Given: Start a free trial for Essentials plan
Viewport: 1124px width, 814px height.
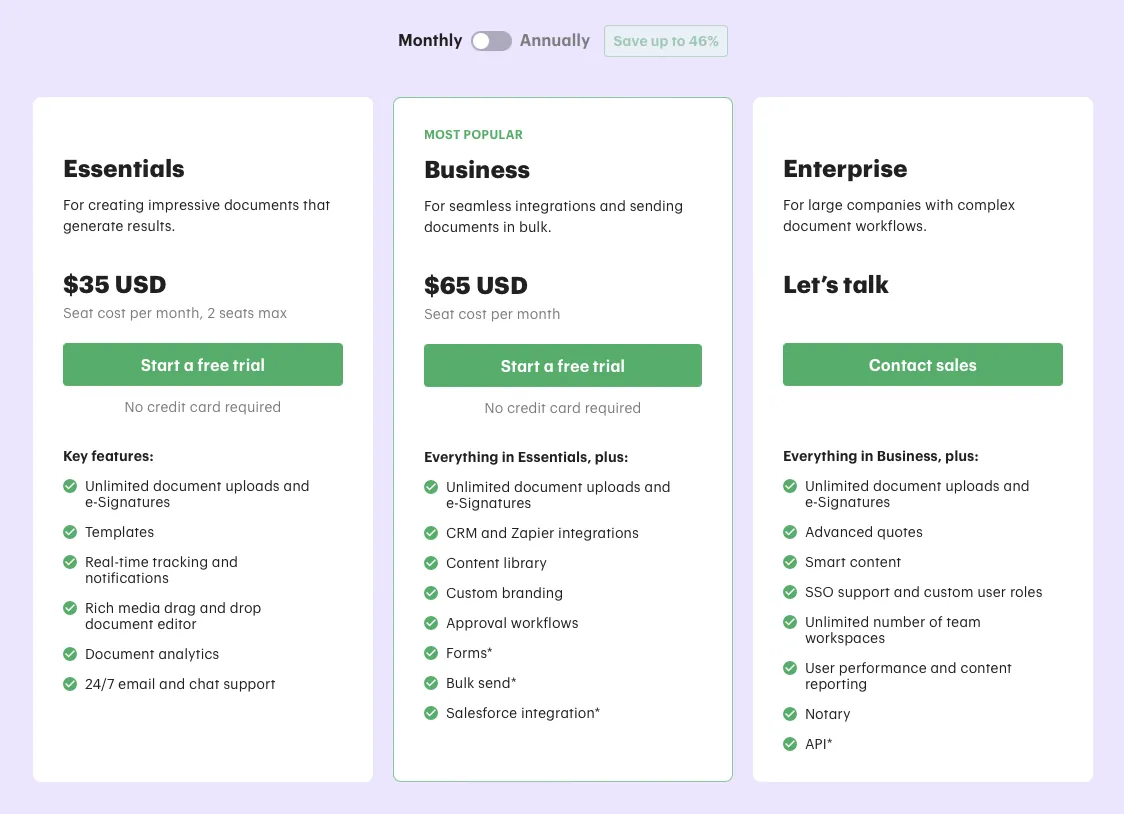Looking at the screenshot, I should pyautogui.click(x=203, y=365).
